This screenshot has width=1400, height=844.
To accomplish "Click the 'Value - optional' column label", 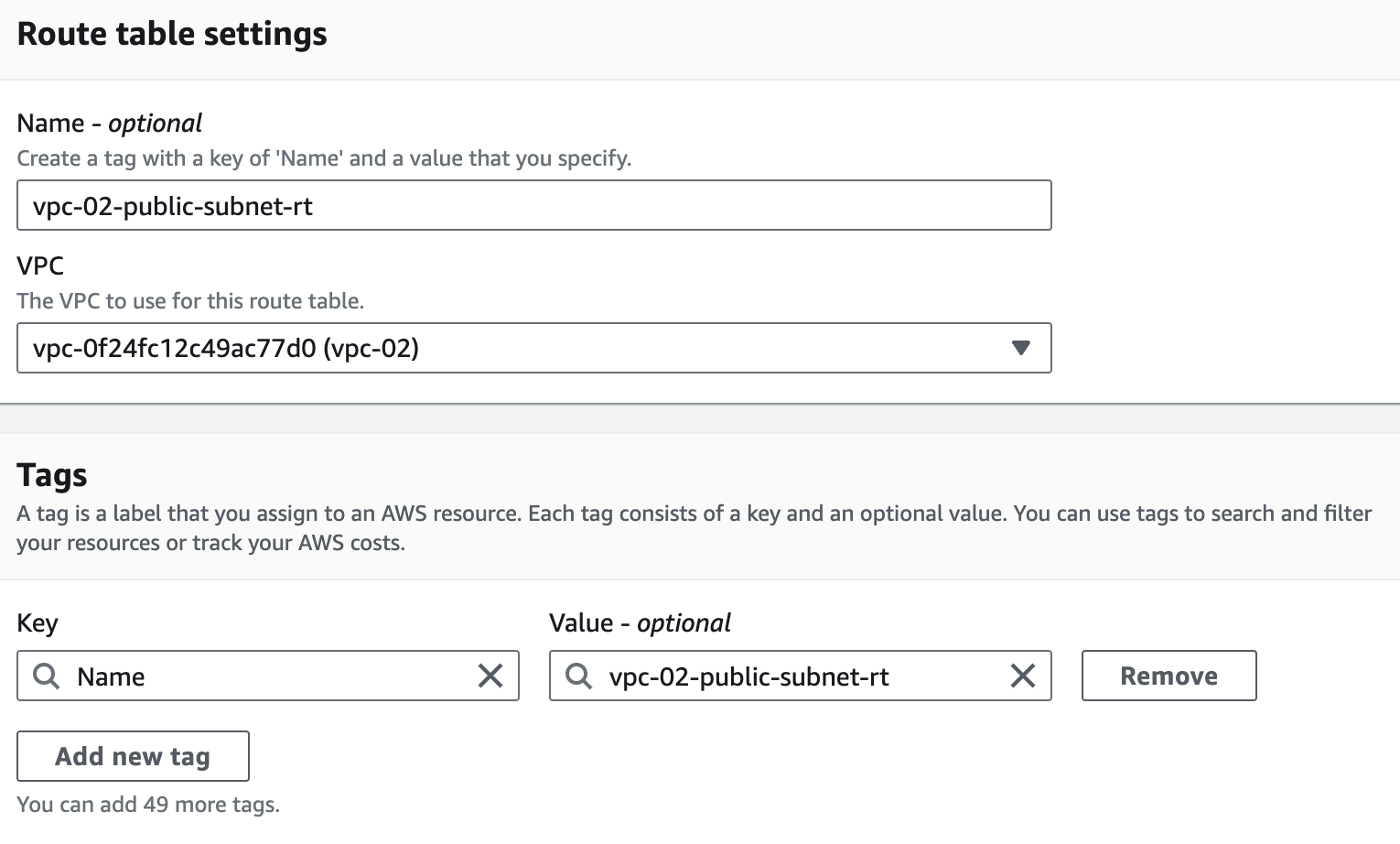I will point(640,623).
